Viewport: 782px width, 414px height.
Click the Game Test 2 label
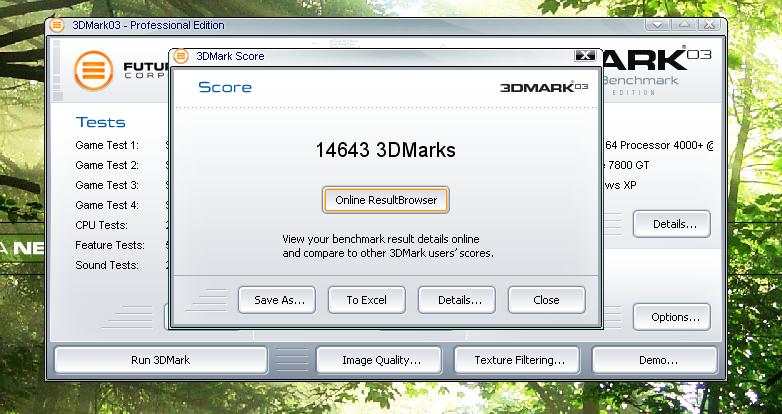[x=107, y=165]
